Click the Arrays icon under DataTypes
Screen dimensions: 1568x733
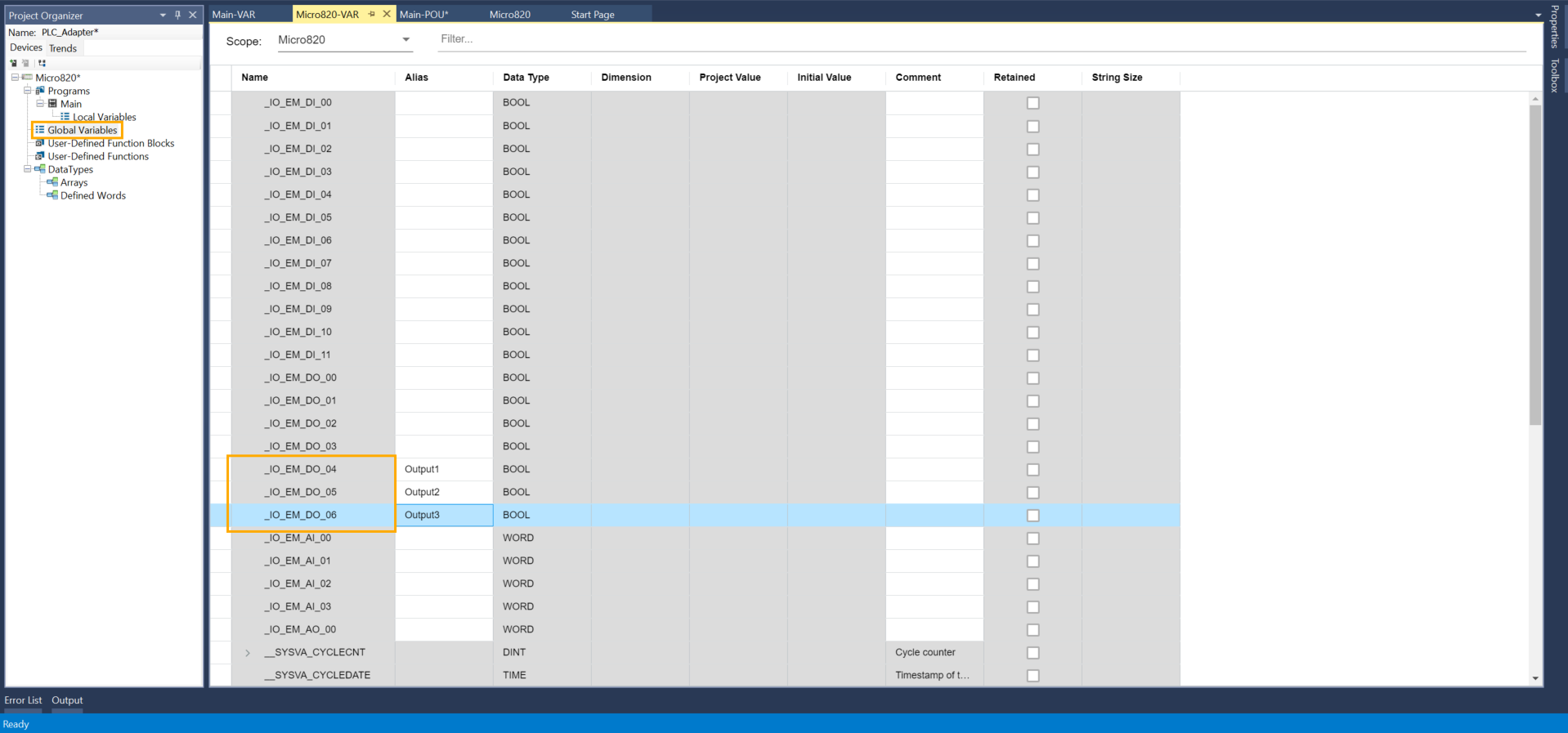pos(52,182)
